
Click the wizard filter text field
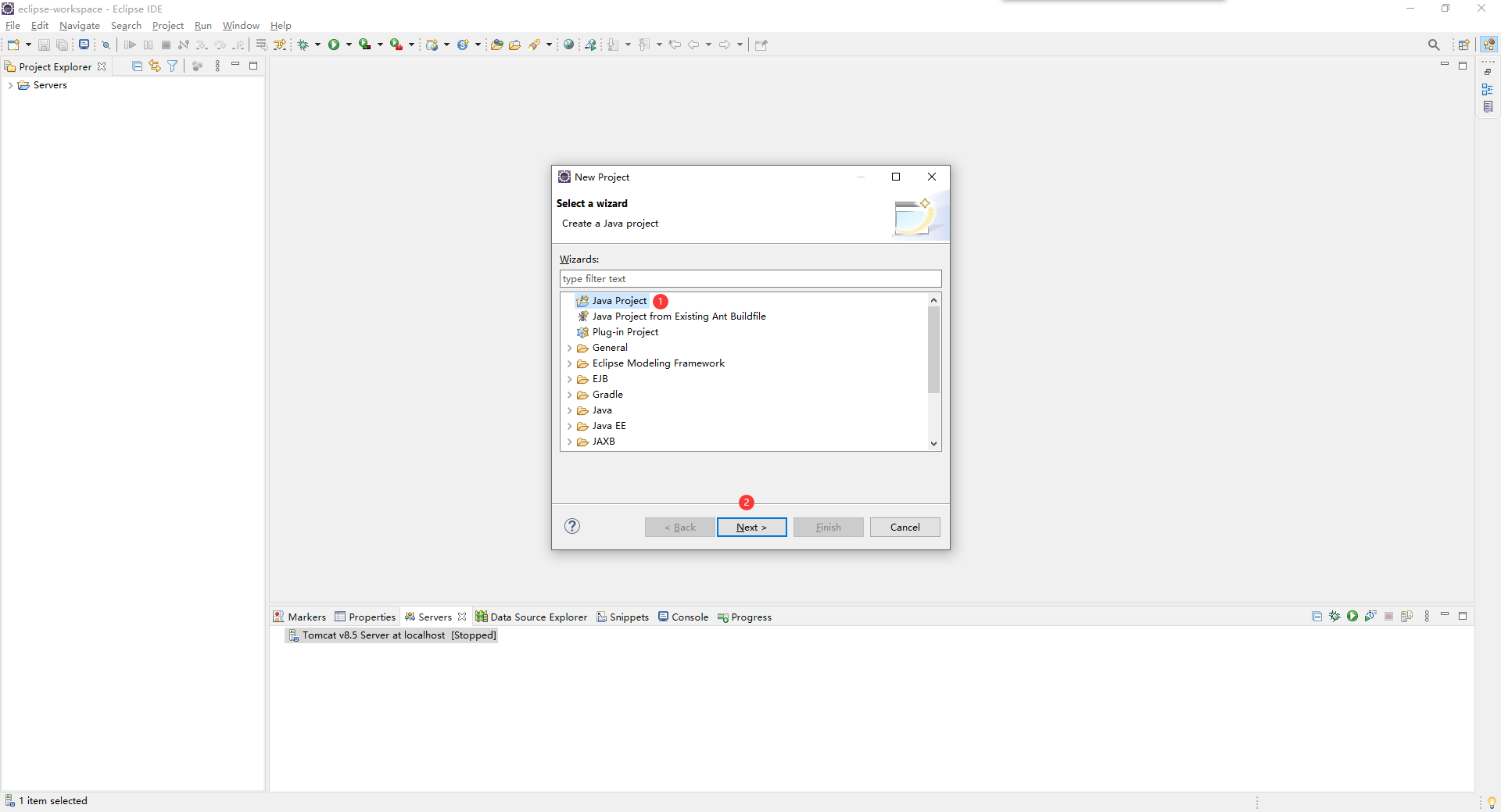(x=750, y=278)
